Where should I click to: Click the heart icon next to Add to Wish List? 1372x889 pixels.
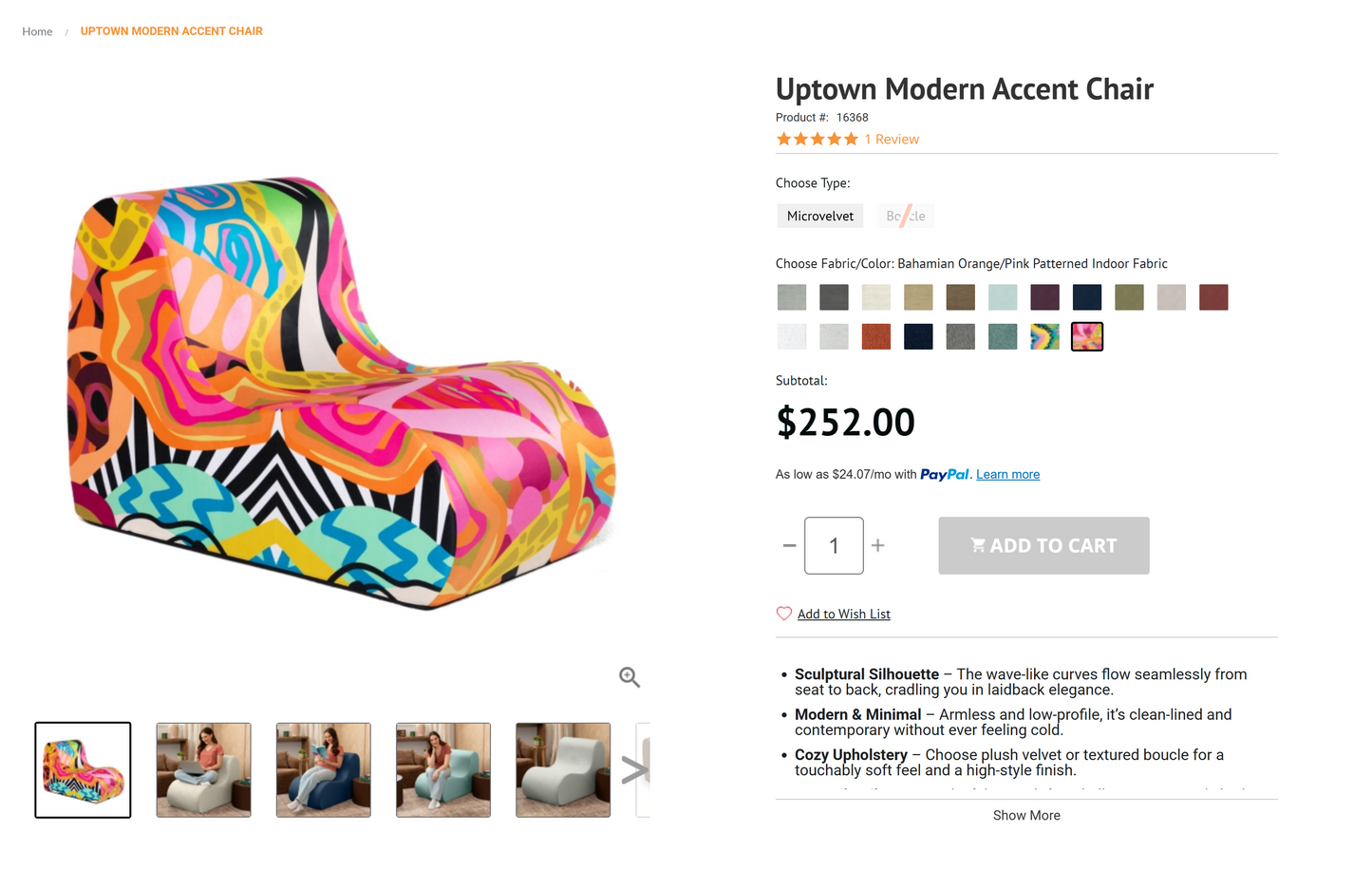point(784,614)
